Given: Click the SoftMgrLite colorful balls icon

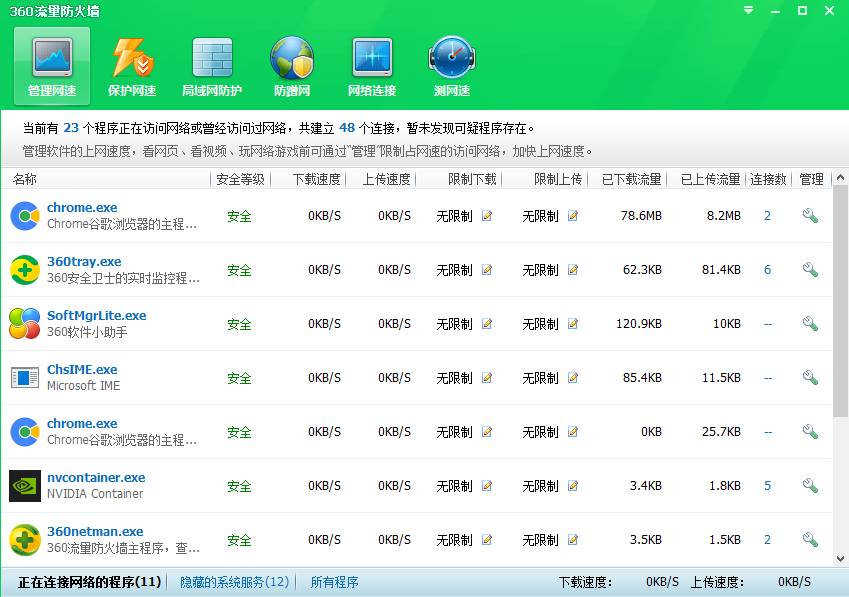Looking at the screenshot, I should pyautogui.click(x=25, y=324).
